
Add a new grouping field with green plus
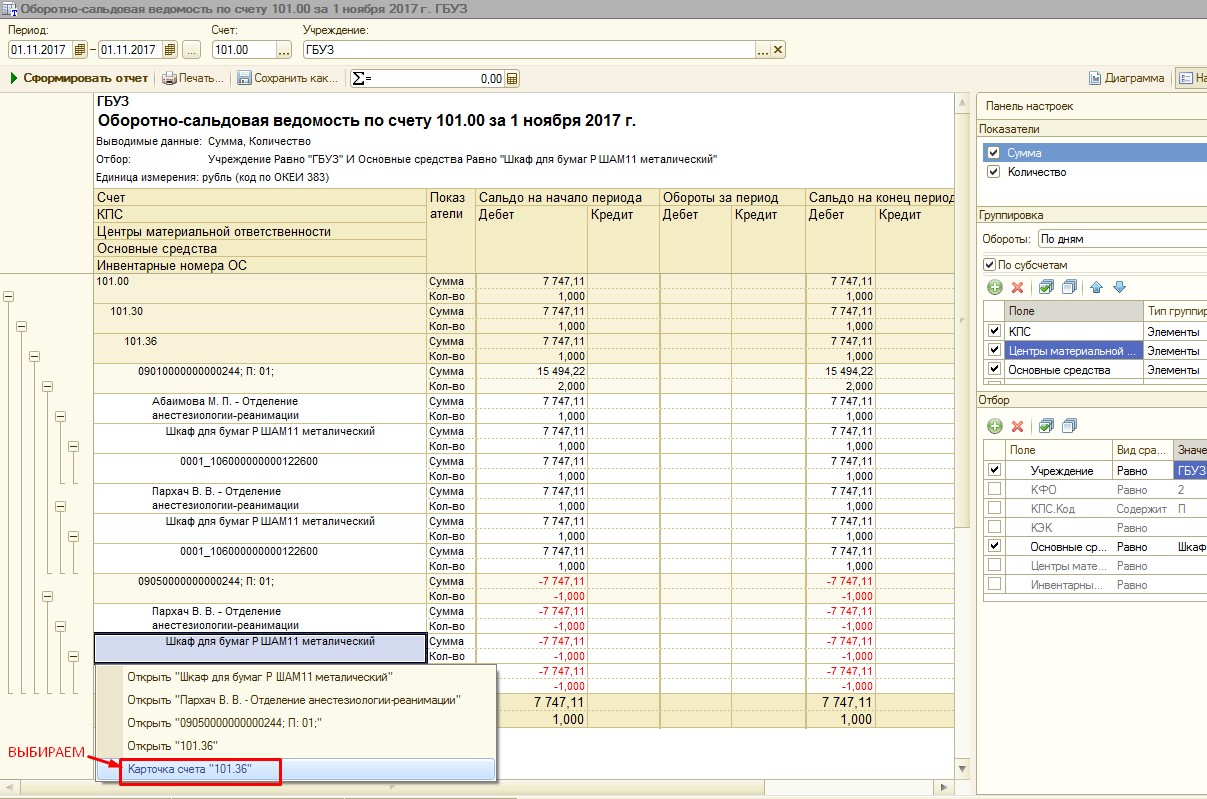coord(994,287)
